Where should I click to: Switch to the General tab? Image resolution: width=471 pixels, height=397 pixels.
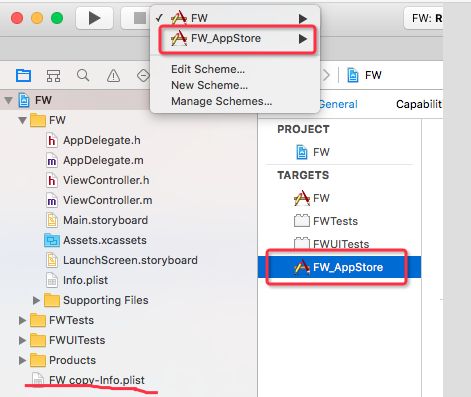coord(338,104)
